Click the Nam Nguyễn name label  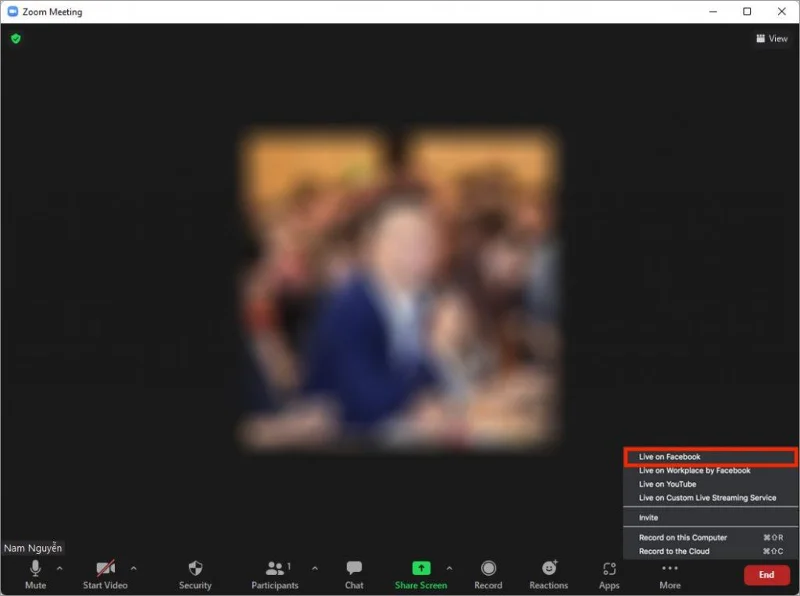(33, 548)
